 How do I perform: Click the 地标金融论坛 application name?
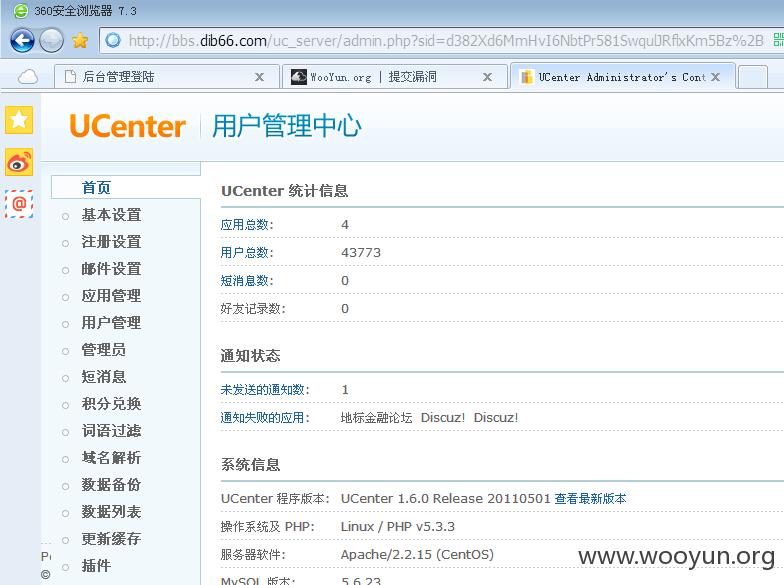click(x=376, y=418)
